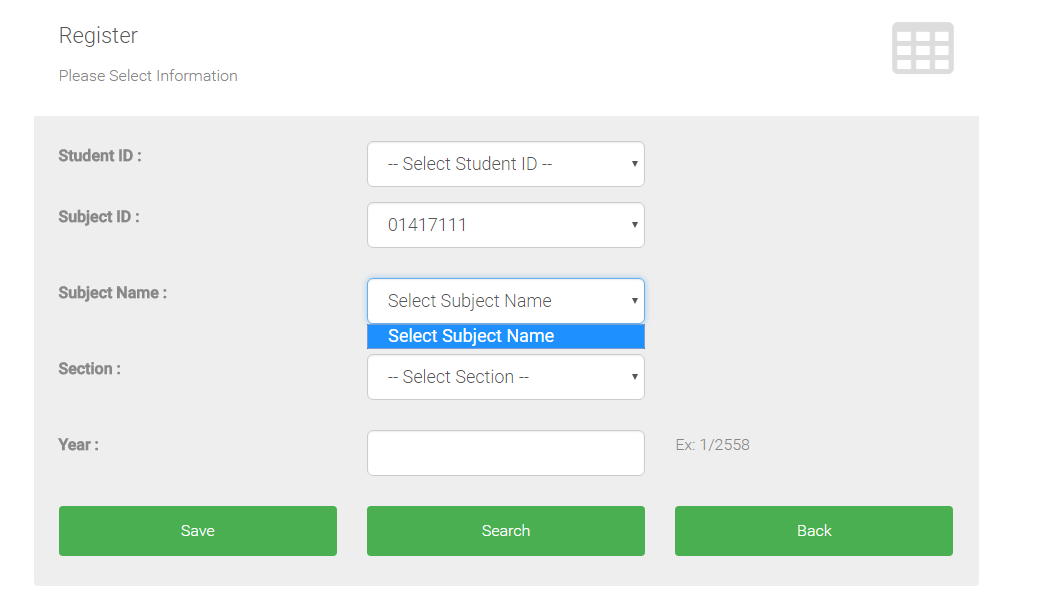Viewport: 1050px width, 600px height.
Task: Click the Year text input field
Action: 505,453
